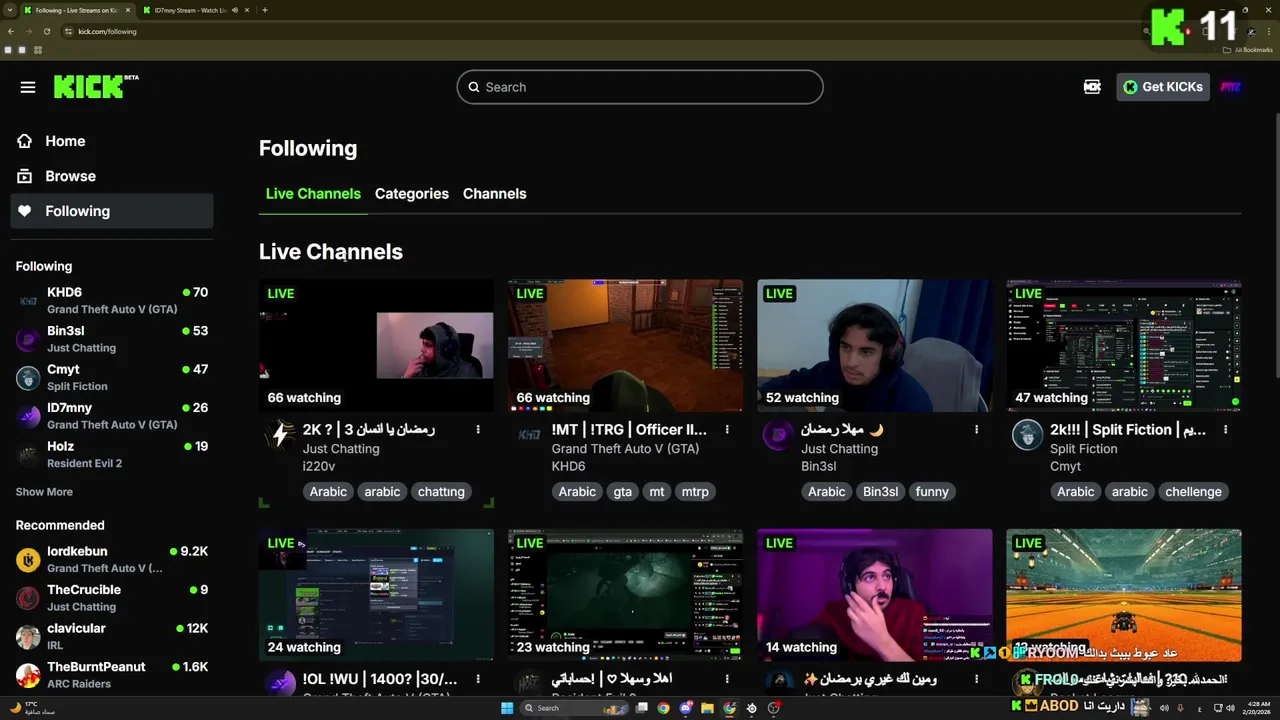This screenshot has height=720, width=1280.
Task: Open the Bin3sl stream thumbnail
Action: click(x=874, y=345)
